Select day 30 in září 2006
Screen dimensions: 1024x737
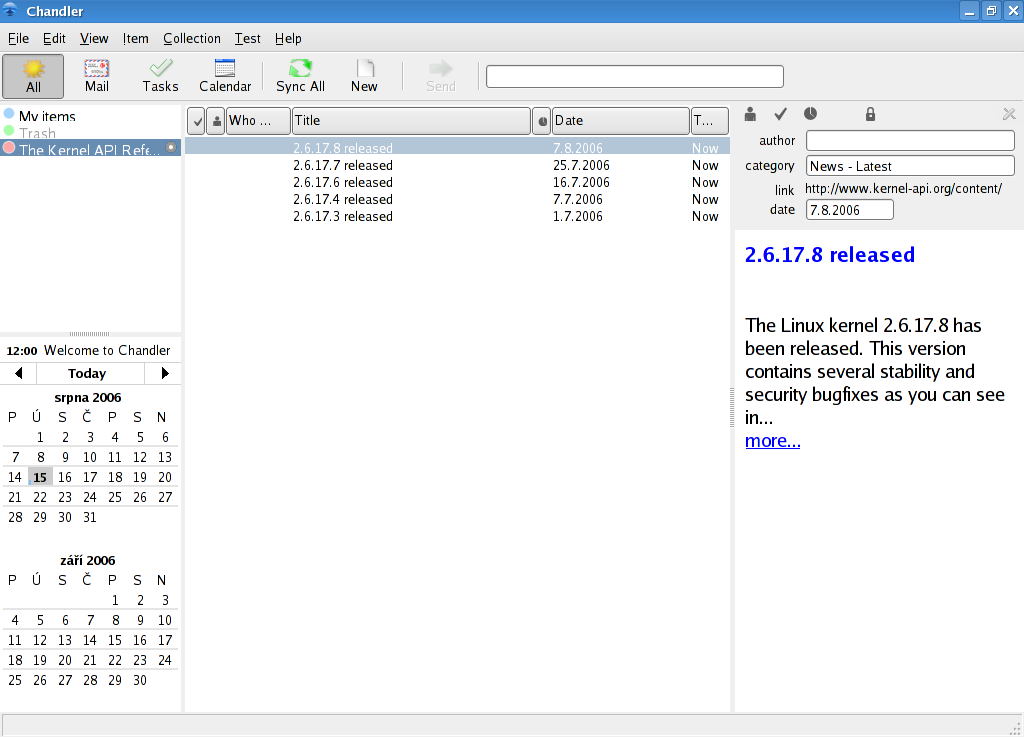pos(140,680)
